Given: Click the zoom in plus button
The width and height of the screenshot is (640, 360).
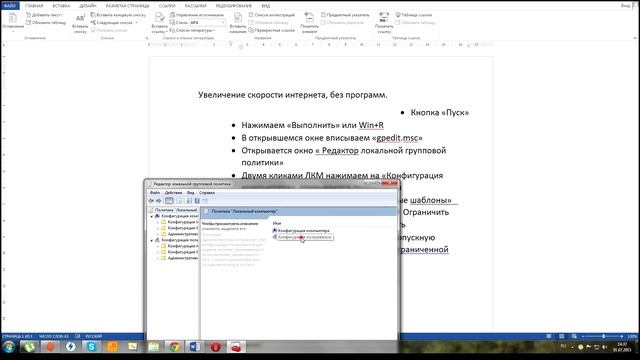Looking at the screenshot, I should point(622,336).
